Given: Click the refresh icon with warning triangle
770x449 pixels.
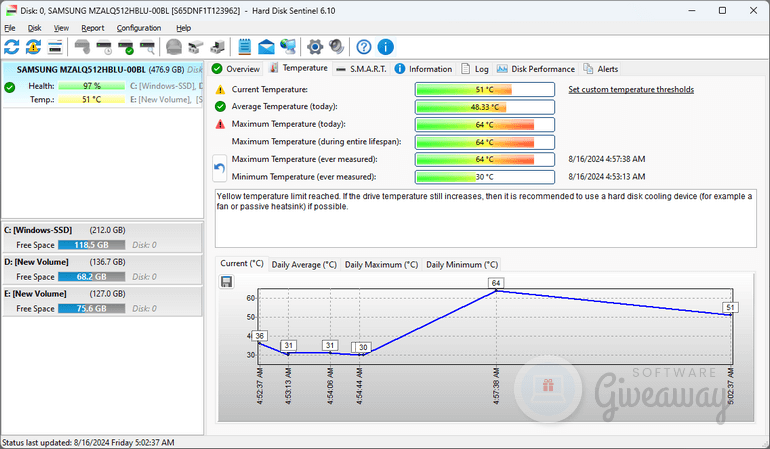Looking at the screenshot, I should (33, 47).
